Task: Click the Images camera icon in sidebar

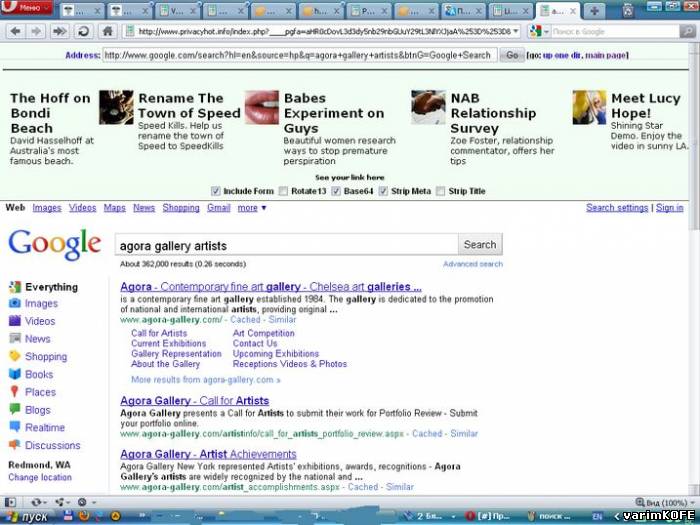Action: click(x=15, y=304)
